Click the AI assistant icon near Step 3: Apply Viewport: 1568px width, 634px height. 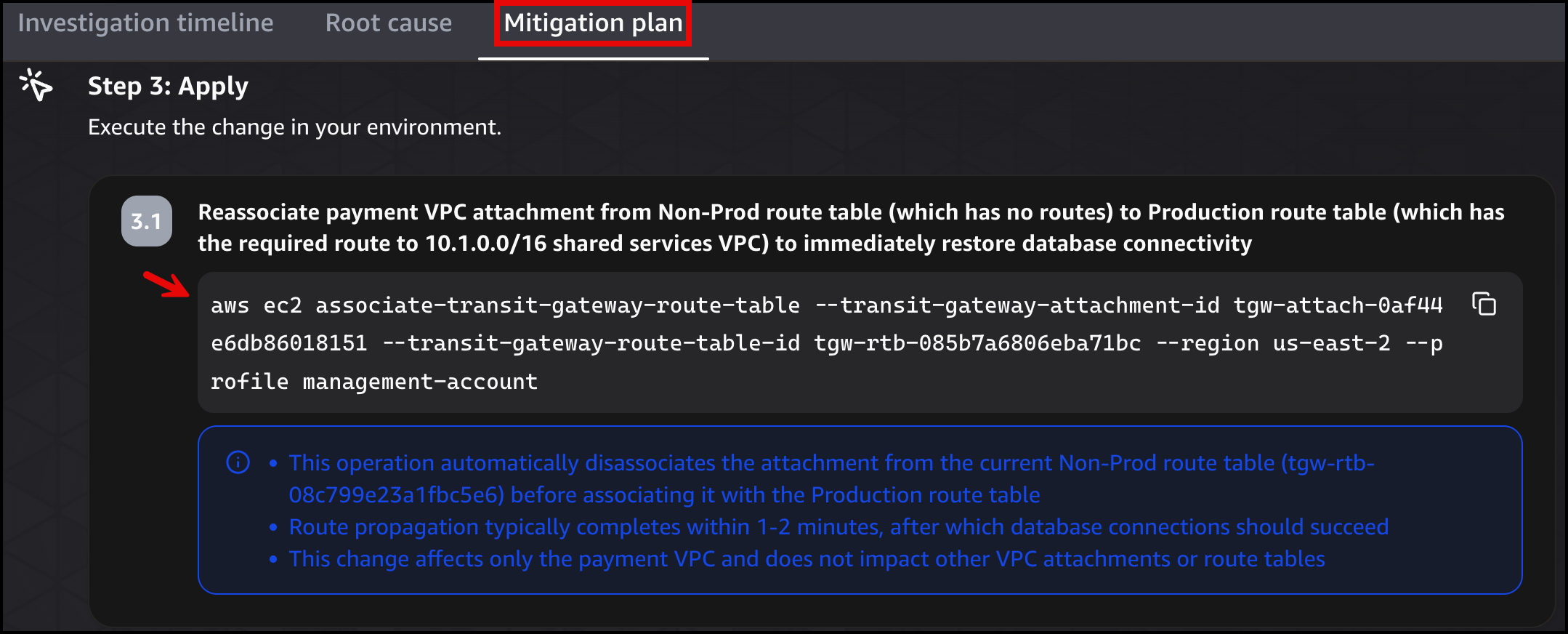click(36, 87)
